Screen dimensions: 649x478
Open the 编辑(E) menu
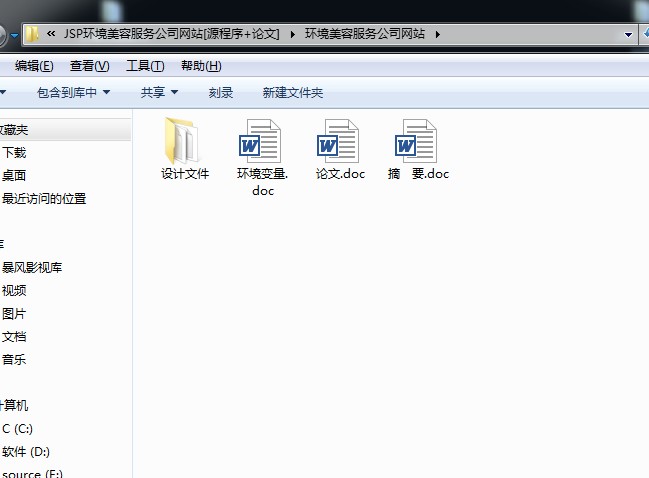pos(34,66)
